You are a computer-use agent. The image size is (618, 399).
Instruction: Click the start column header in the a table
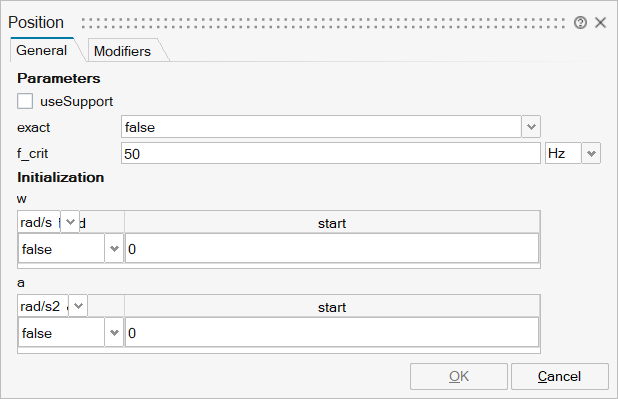(332, 307)
